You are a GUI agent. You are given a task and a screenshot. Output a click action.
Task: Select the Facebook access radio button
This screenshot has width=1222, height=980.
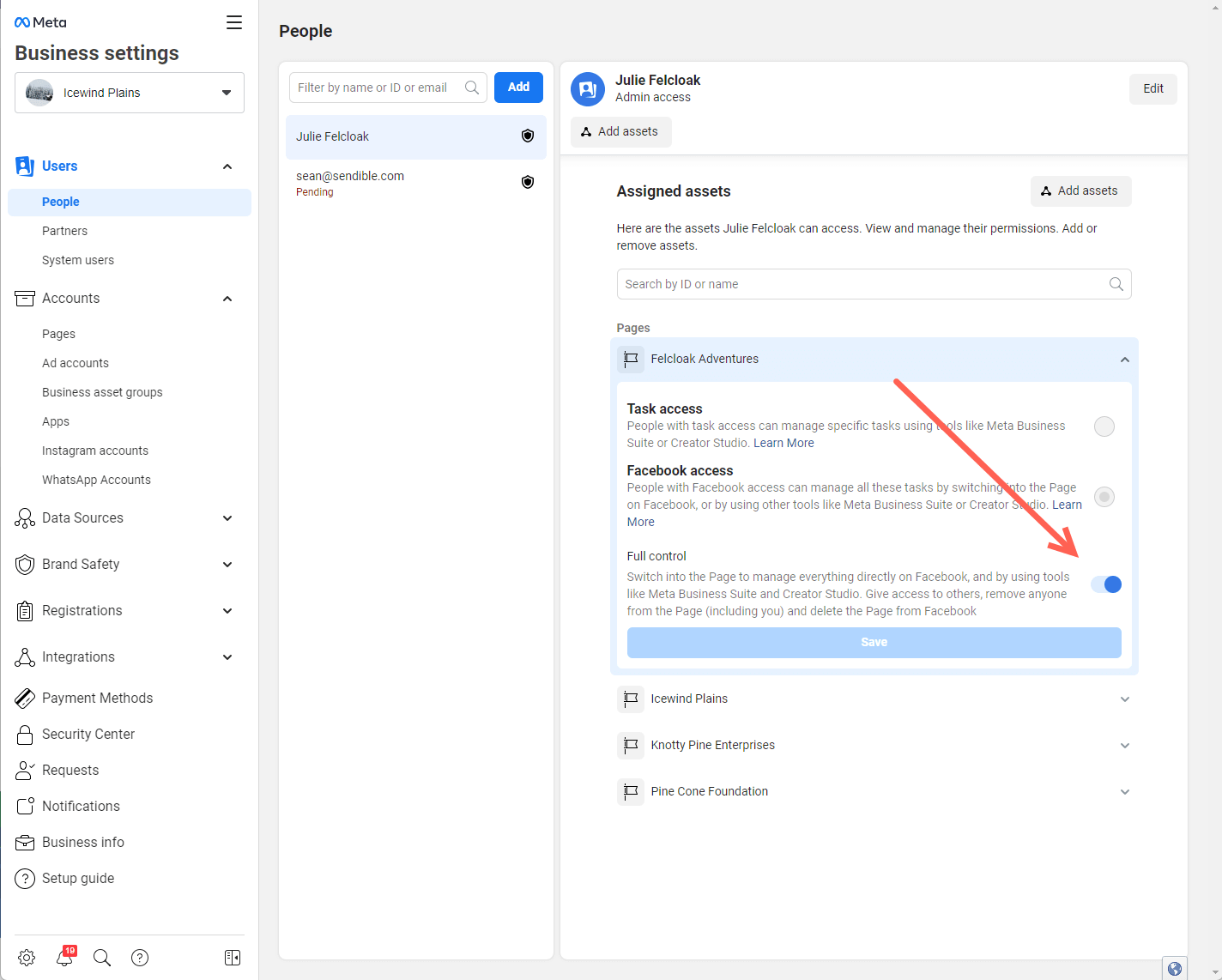1104,497
